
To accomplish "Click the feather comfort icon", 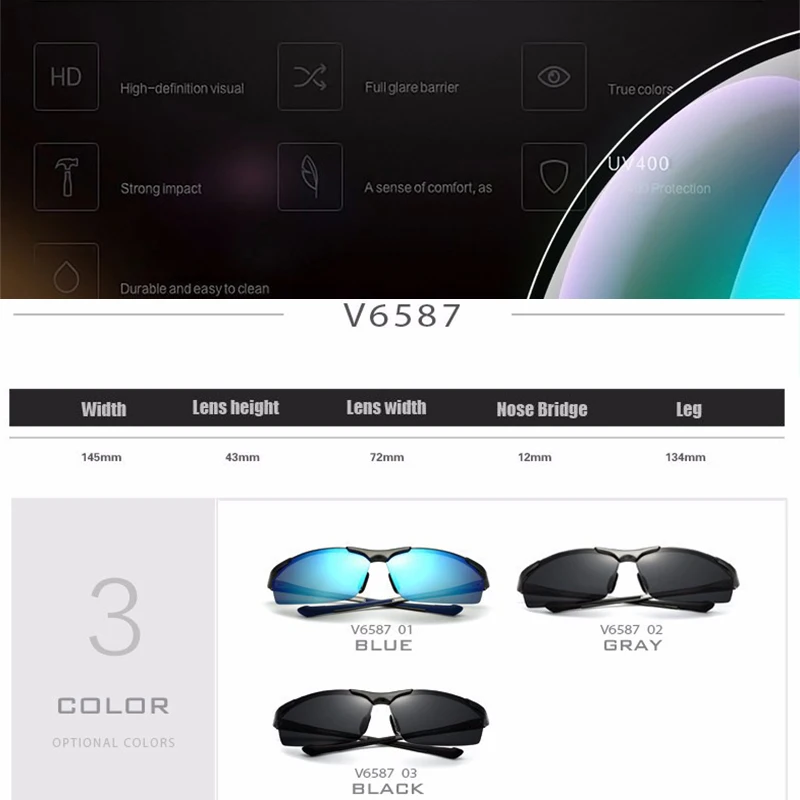I will (310, 177).
